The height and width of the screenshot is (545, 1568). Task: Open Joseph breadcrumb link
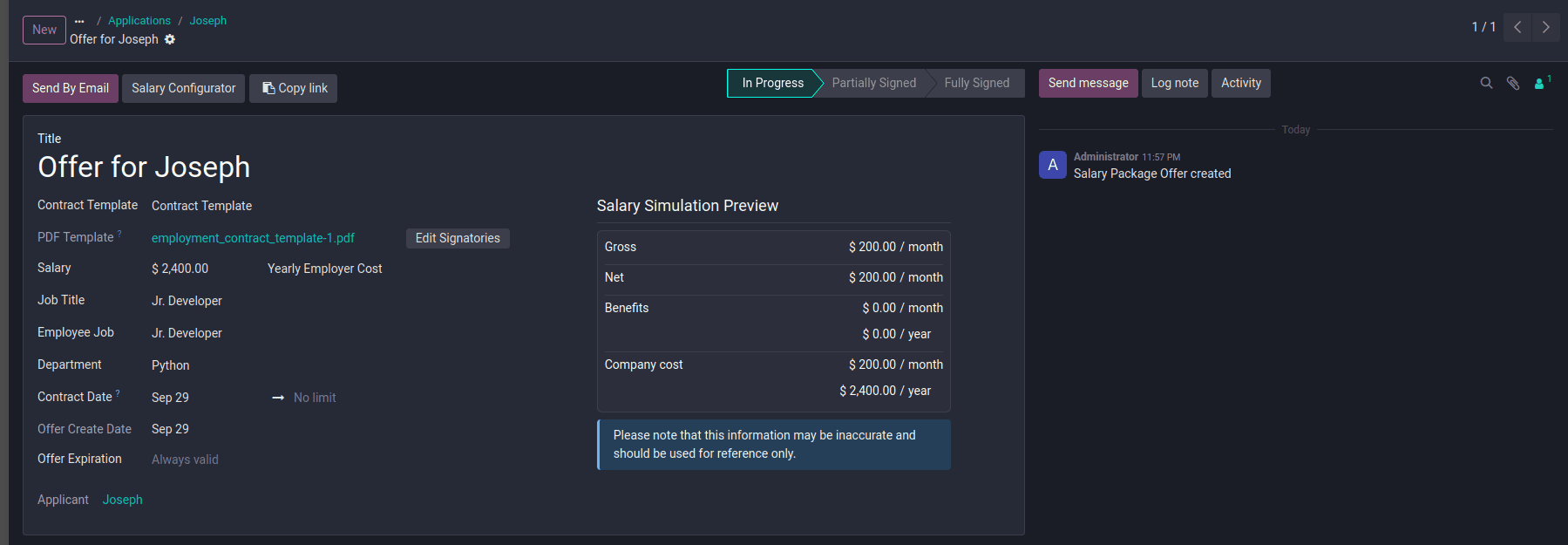click(208, 21)
